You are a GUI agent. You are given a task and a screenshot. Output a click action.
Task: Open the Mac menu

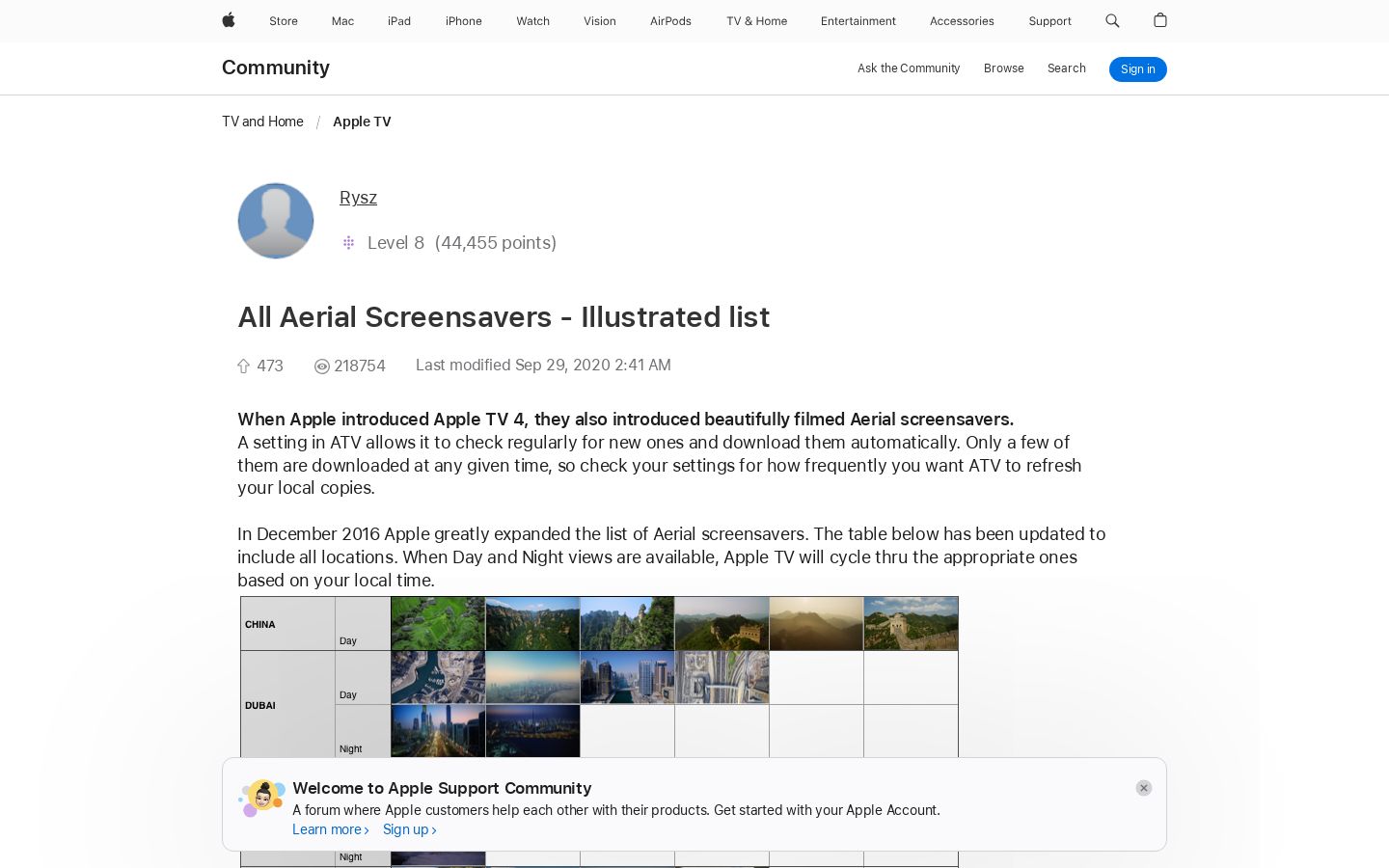(342, 21)
